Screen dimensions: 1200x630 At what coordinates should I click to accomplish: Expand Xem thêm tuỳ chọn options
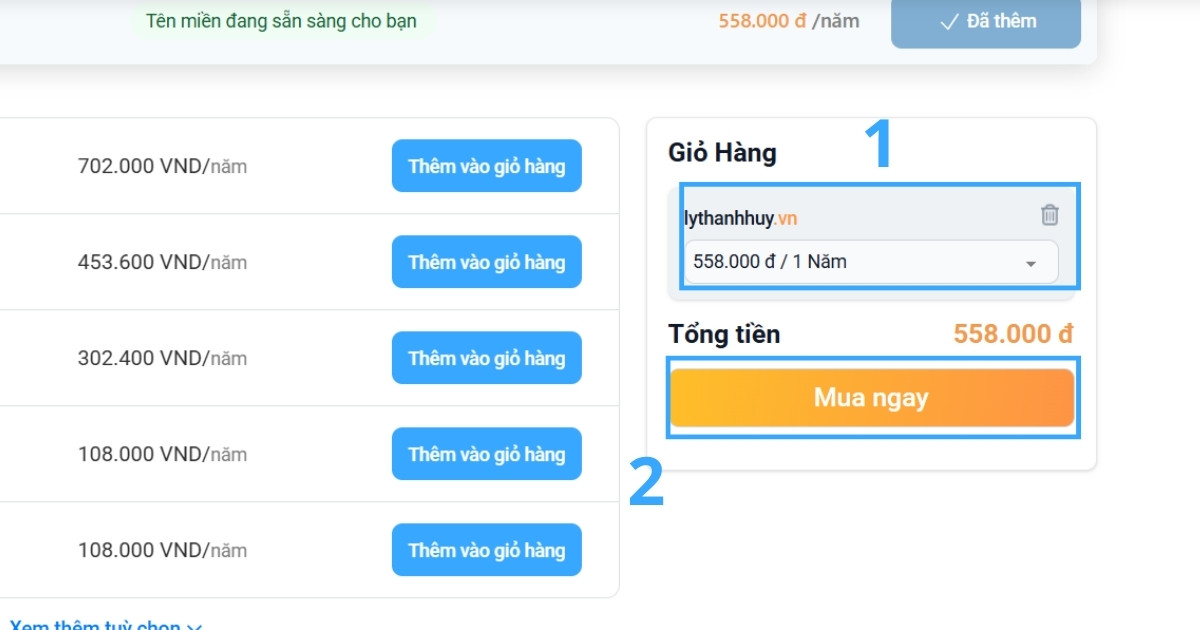100,624
